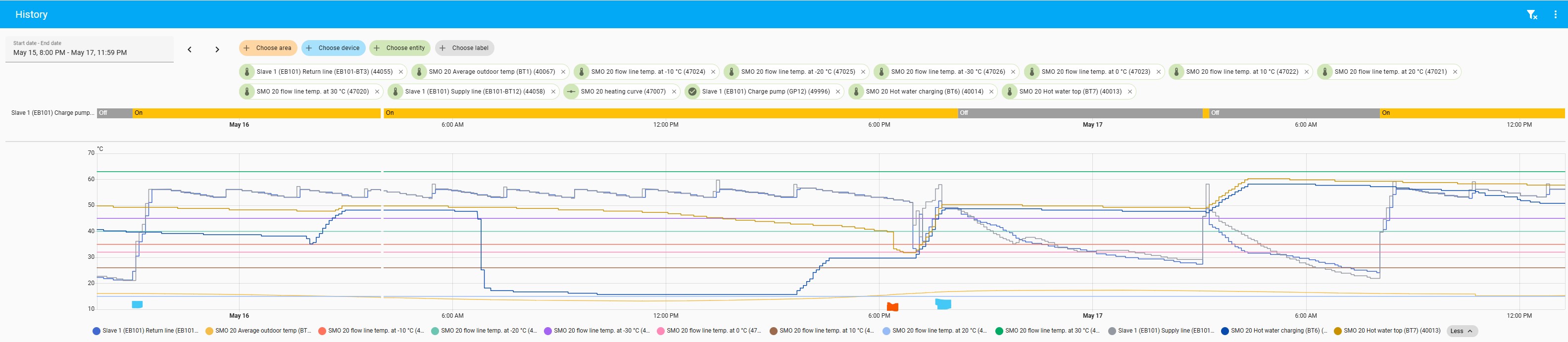The image size is (1568, 342).
Task: Click the heating curve chip's curve icon
Action: [x=571, y=92]
